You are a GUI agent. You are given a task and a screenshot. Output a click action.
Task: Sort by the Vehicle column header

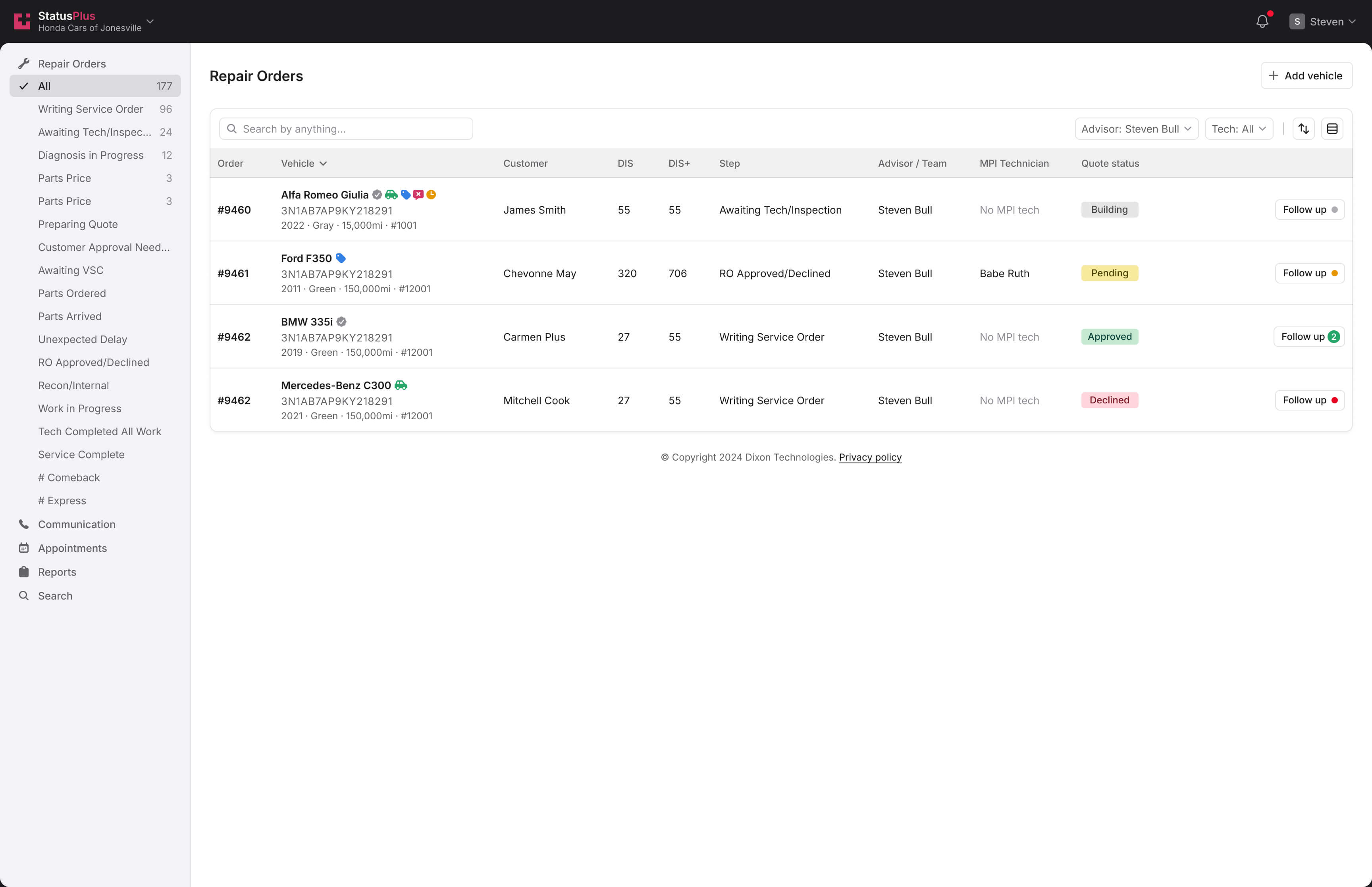(x=303, y=164)
